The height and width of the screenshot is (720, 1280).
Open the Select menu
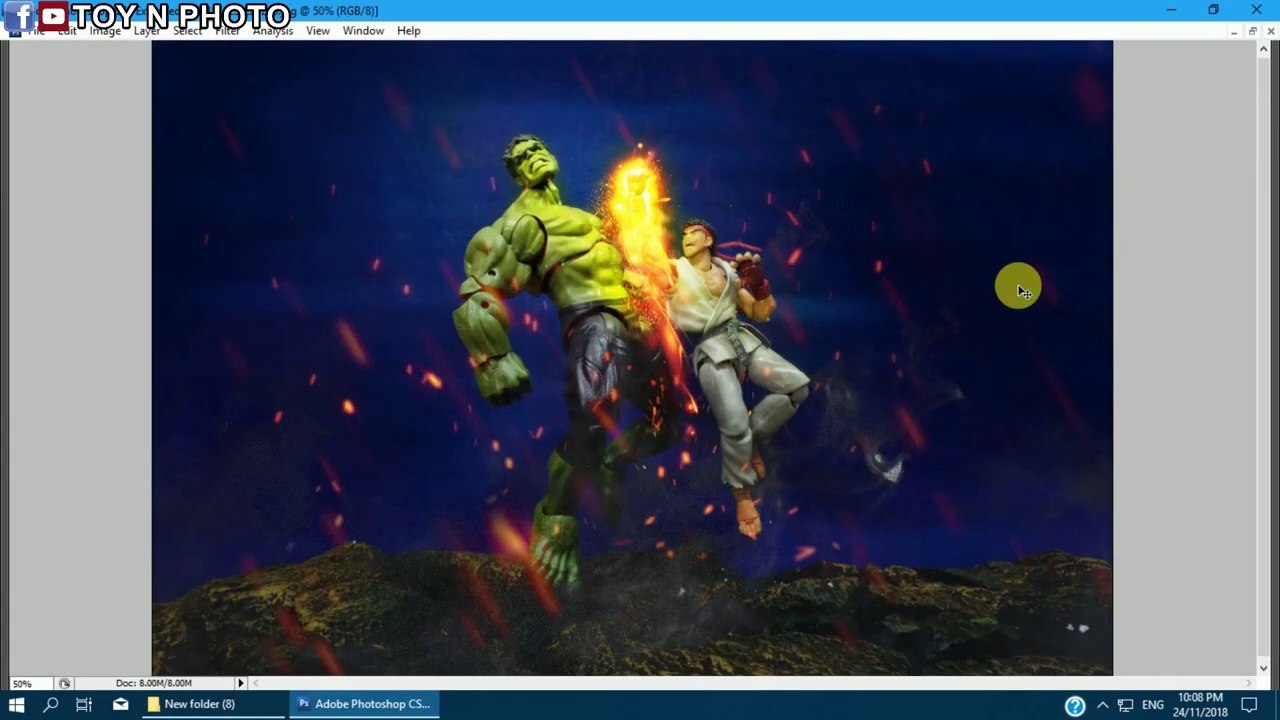pos(187,31)
